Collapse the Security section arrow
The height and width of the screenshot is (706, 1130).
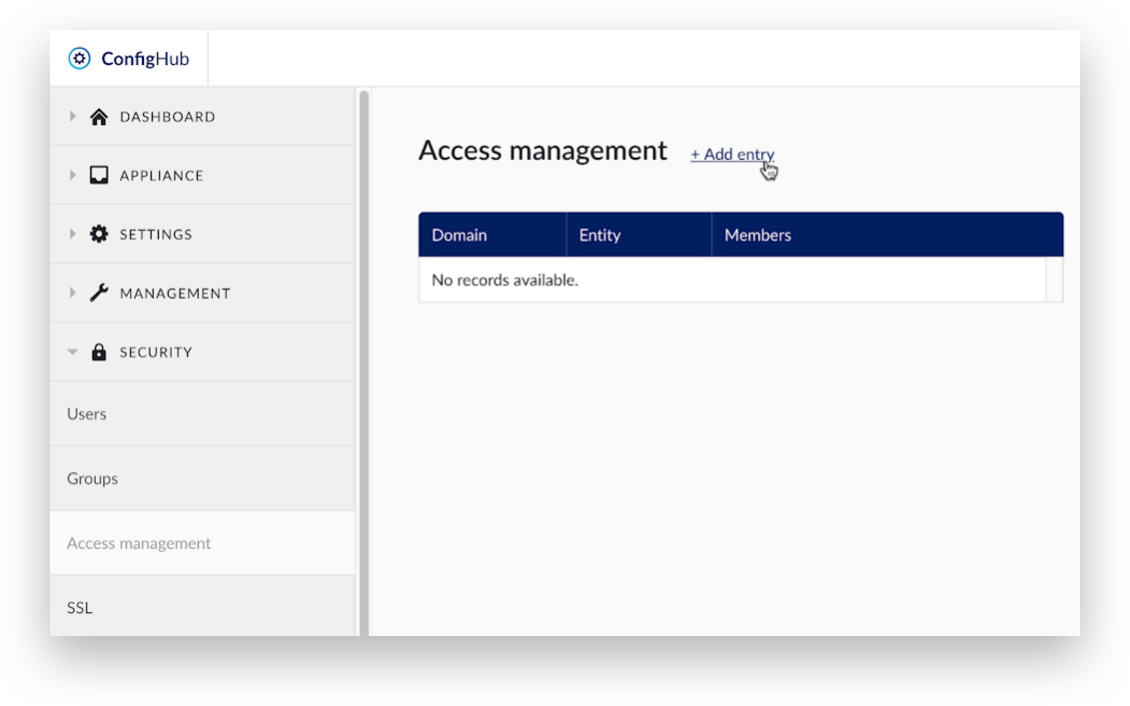click(72, 352)
